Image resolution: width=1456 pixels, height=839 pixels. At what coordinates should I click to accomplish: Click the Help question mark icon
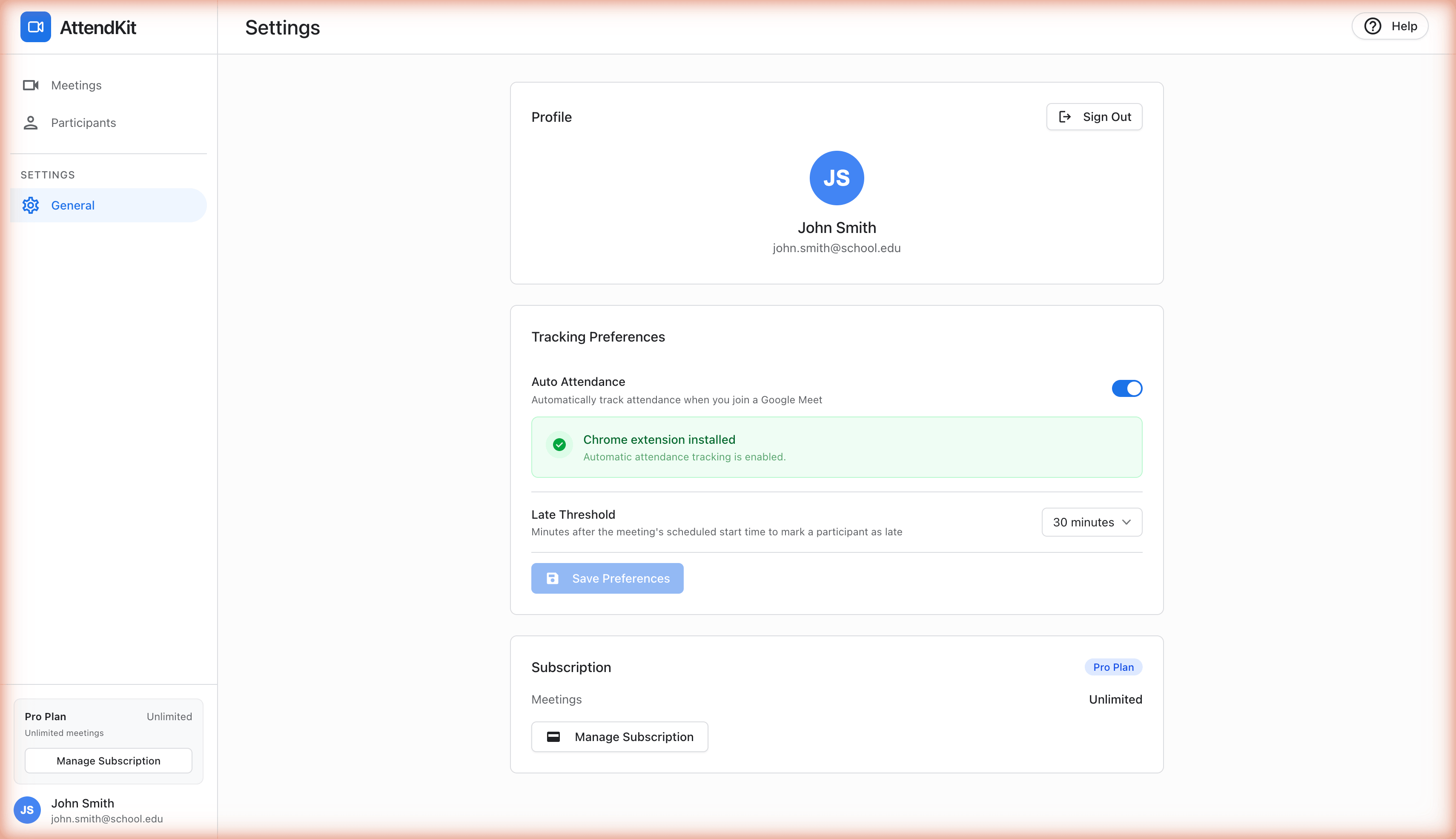click(x=1373, y=26)
